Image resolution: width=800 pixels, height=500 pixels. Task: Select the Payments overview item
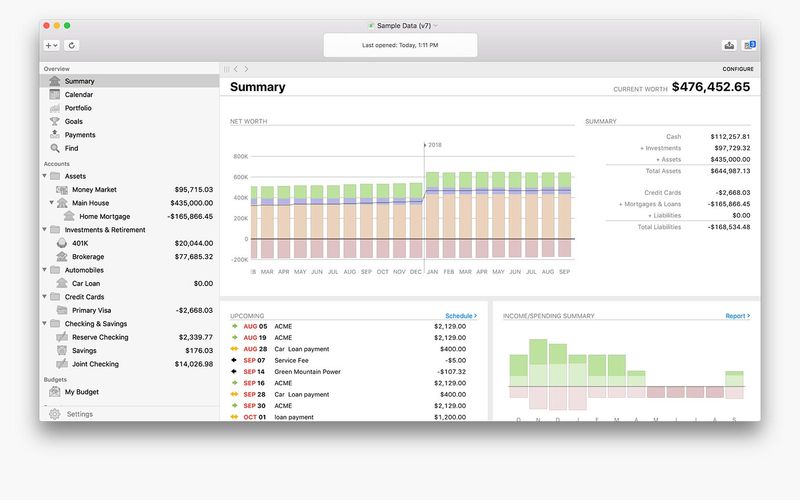pos(130,135)
